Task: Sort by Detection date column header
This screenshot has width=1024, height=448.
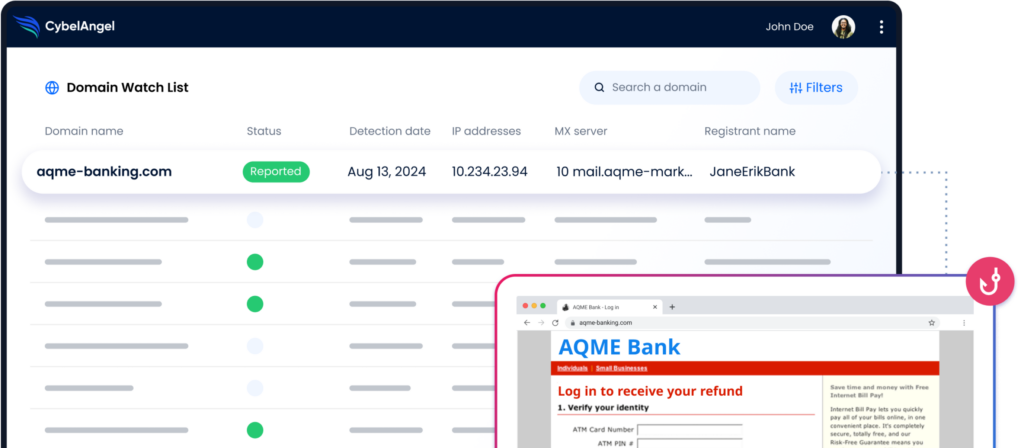Action: [389, 131]
